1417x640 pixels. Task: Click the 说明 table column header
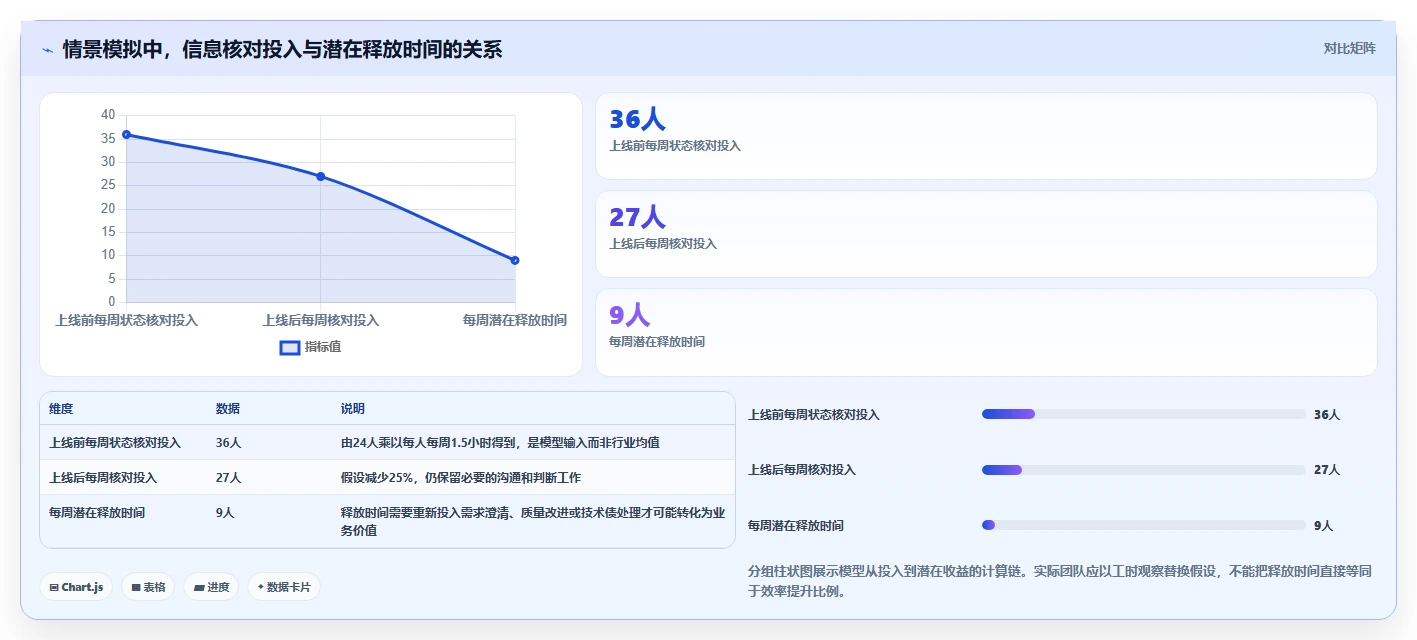click(353, 409)
